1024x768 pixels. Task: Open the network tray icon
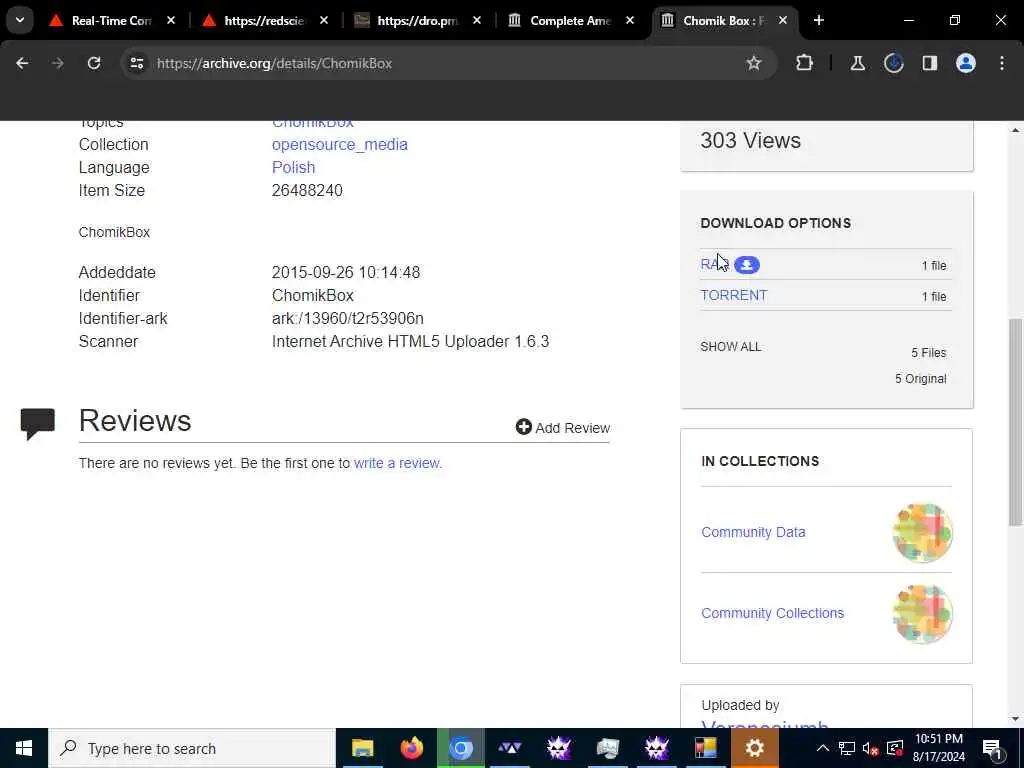click(846, 748)
